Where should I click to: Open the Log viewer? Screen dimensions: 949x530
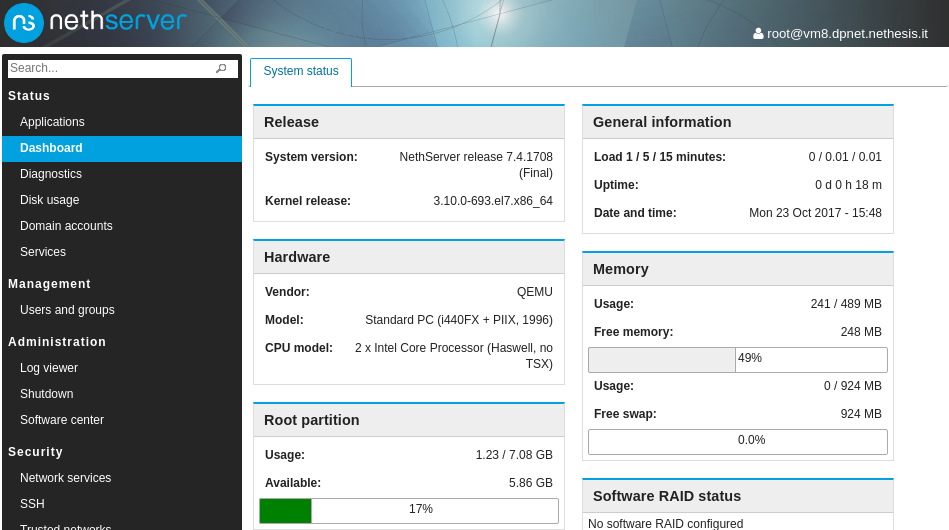[49, 368]
